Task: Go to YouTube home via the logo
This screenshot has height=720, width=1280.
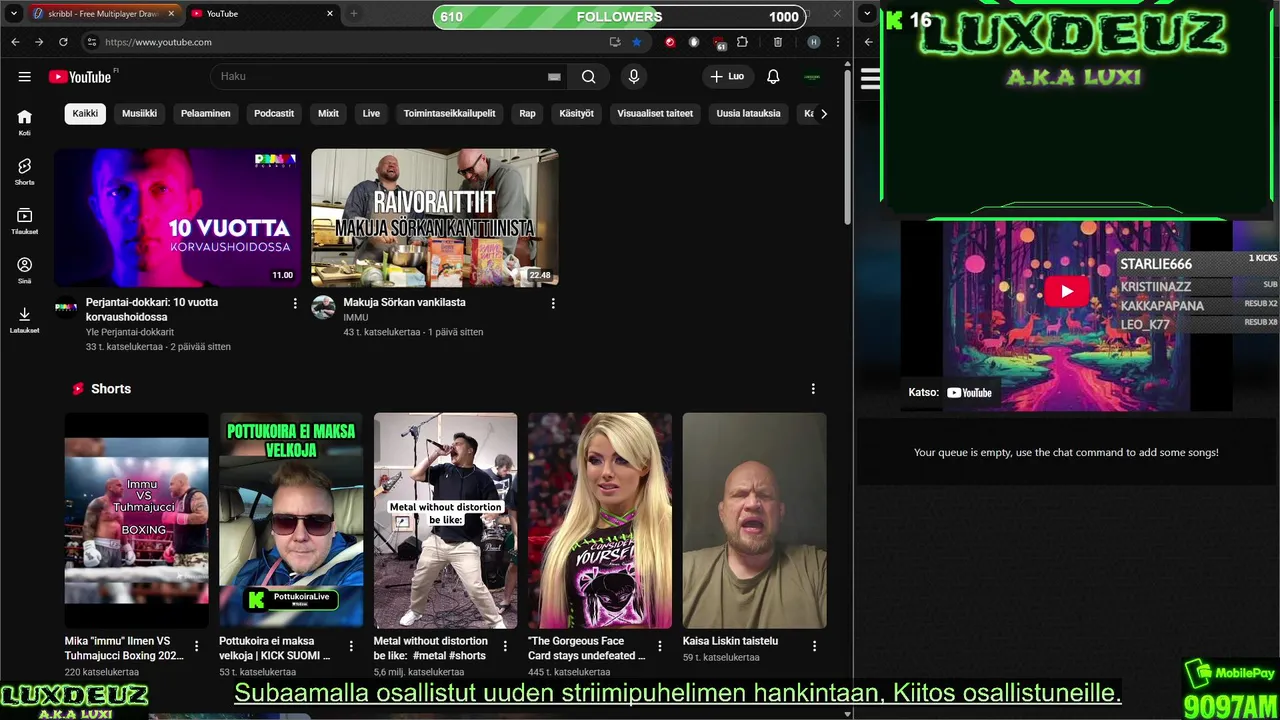Action: [80, 77]
